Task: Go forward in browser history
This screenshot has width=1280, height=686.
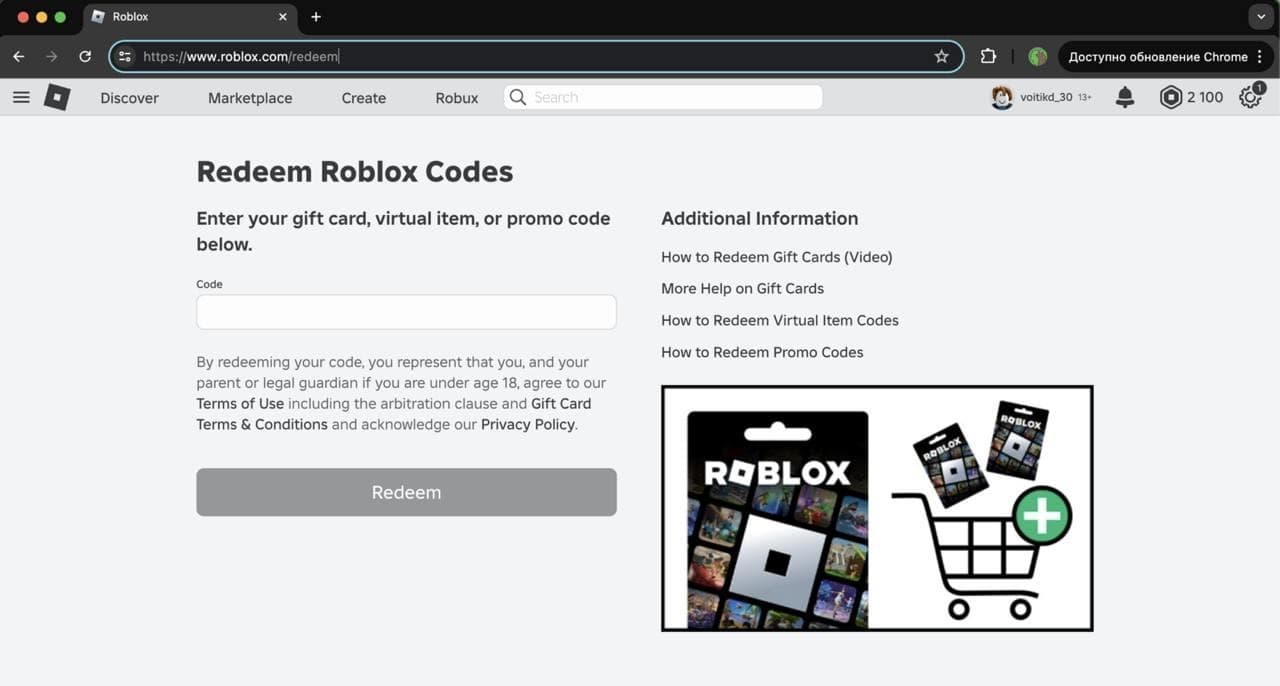Action: click(x=52, y=57)
